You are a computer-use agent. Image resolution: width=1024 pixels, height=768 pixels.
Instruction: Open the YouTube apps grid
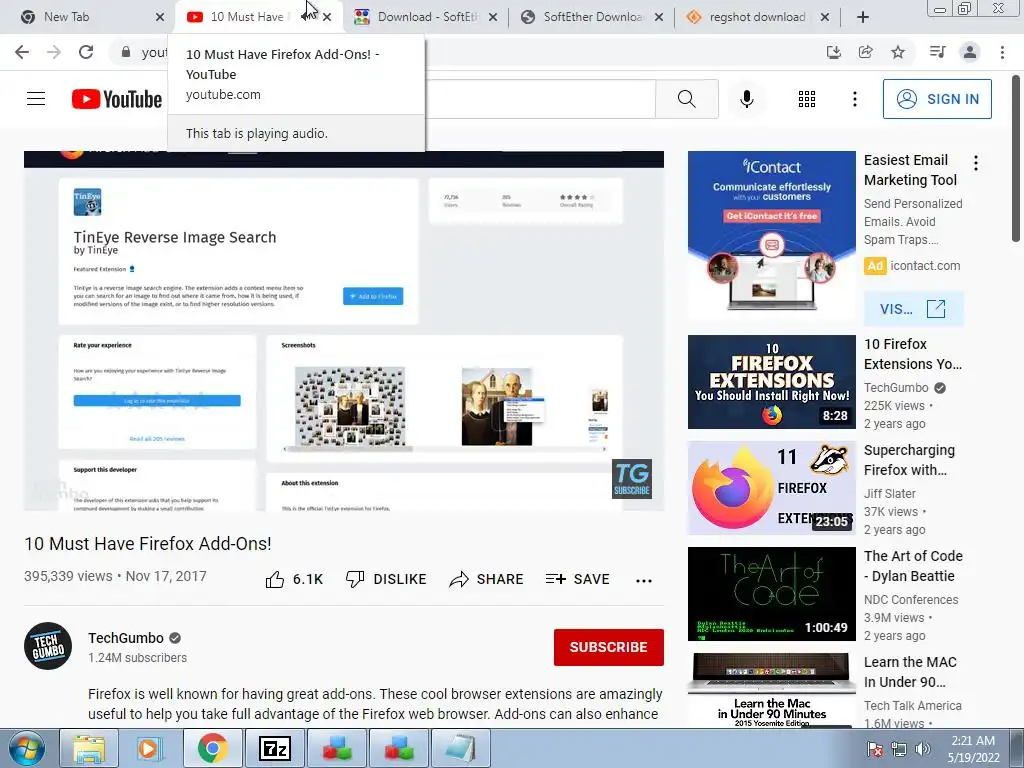click(x=807, y=99)
